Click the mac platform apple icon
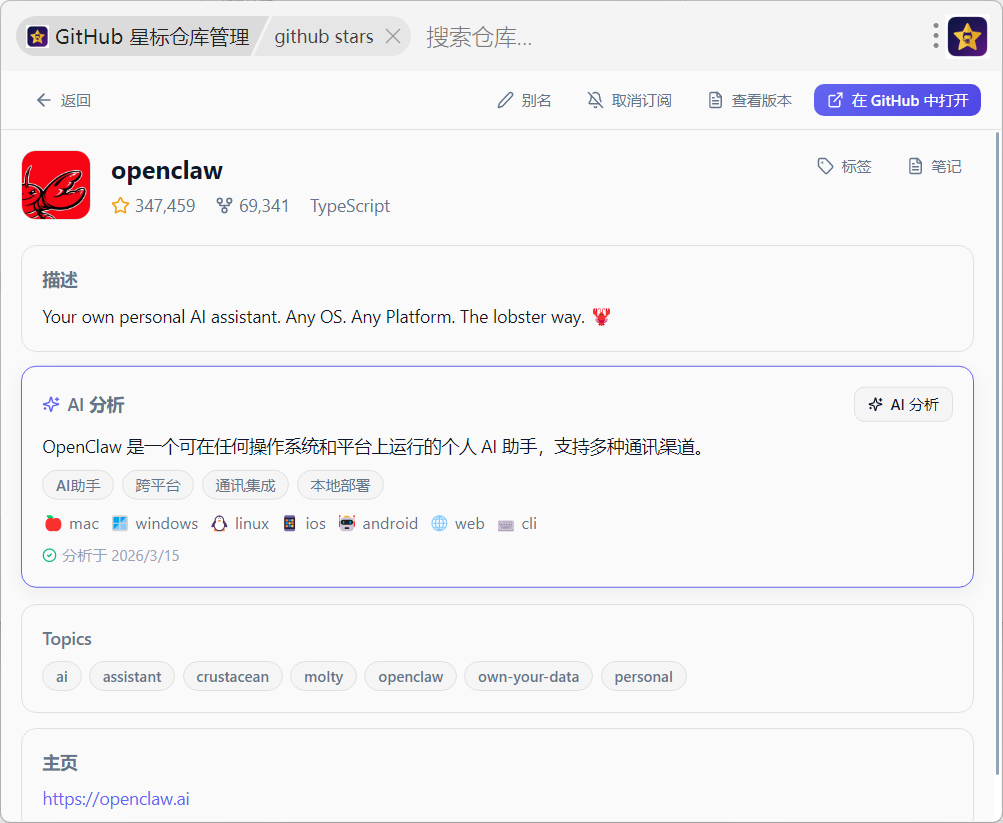Screen dimensions: 1003x823 click(53, 523)
